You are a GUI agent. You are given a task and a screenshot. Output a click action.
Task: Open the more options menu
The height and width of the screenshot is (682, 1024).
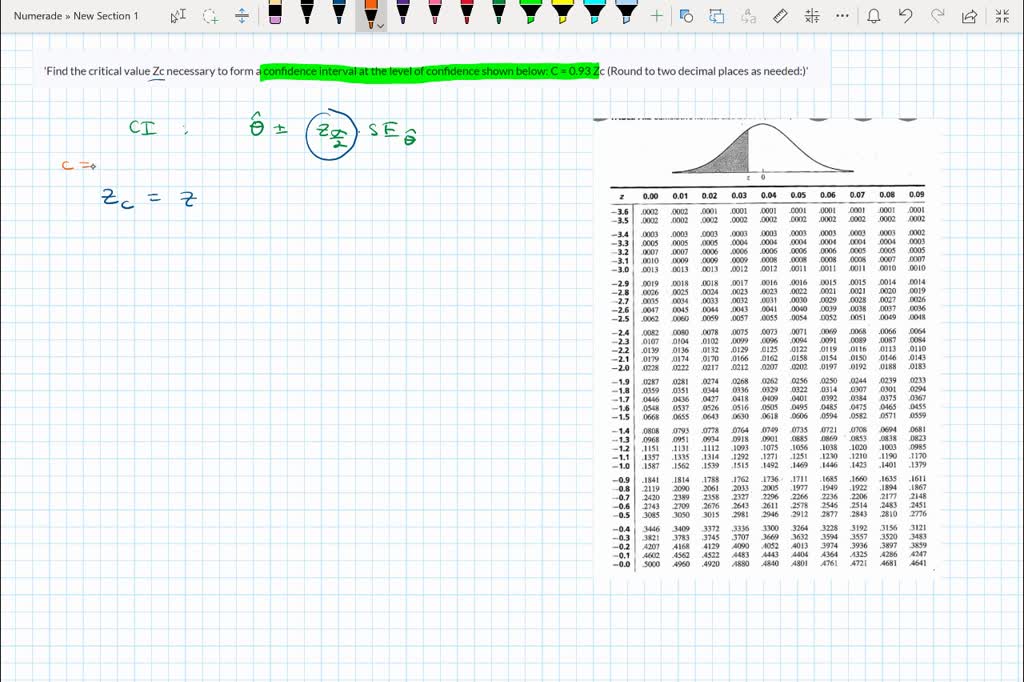coord(841,16)
